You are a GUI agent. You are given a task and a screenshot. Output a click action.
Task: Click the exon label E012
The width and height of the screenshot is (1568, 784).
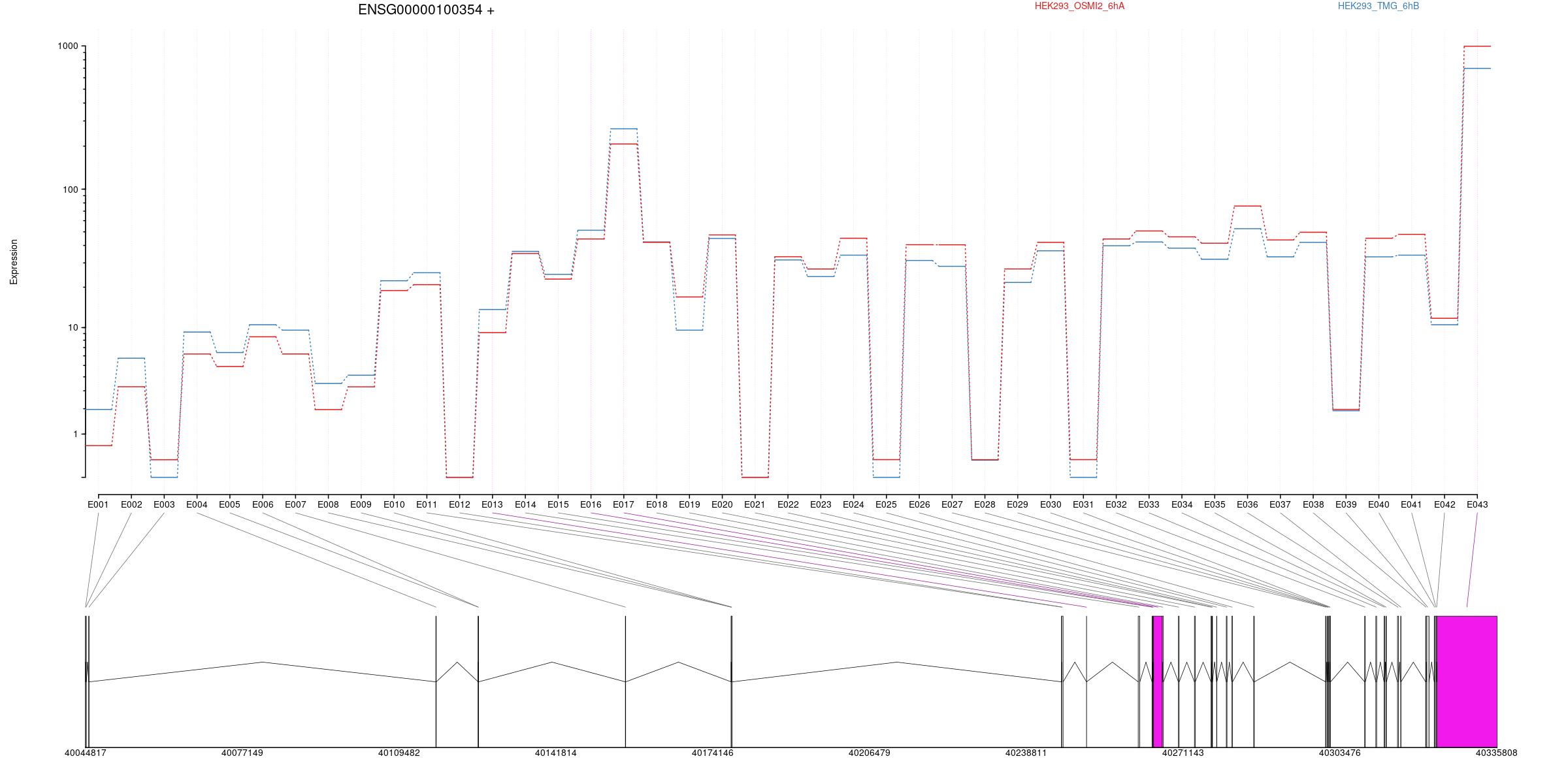point(459,504)
